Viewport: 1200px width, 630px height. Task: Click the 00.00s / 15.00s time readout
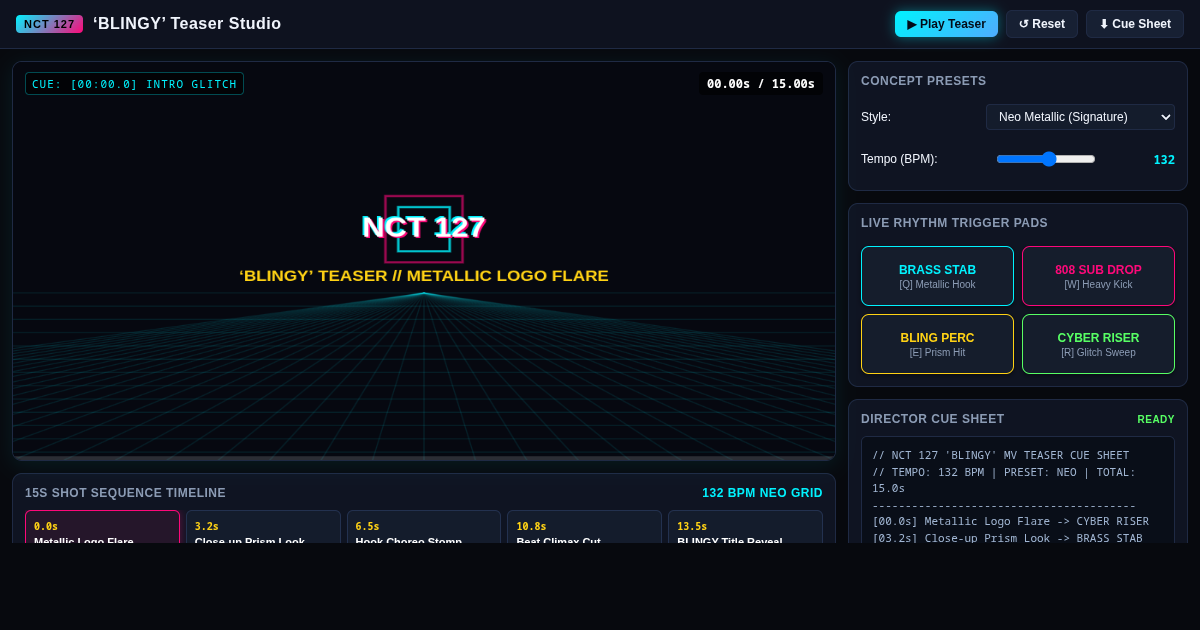(x=761, y=84)
